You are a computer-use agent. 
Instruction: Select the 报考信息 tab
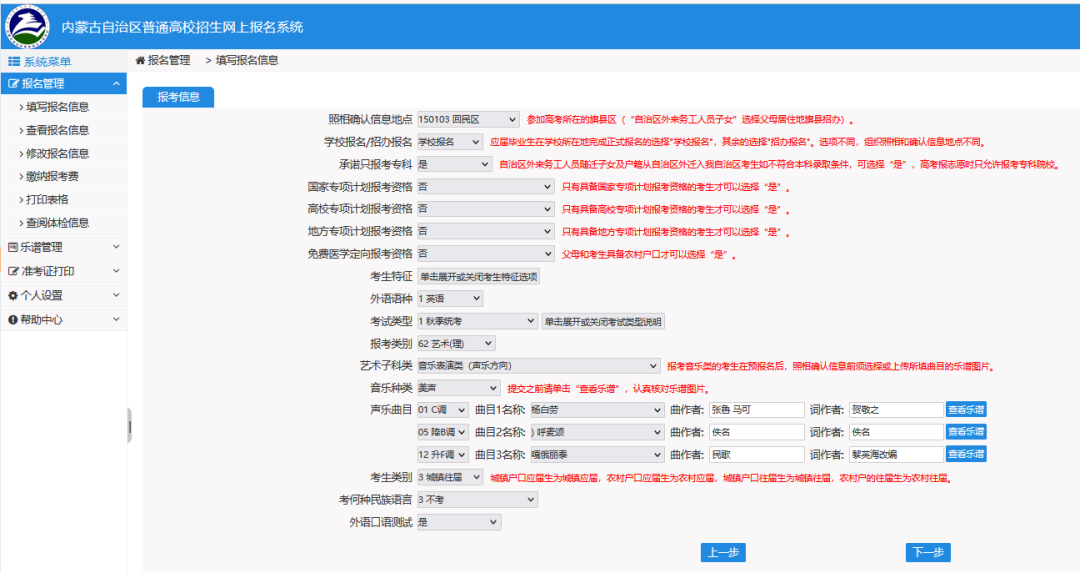178,97
